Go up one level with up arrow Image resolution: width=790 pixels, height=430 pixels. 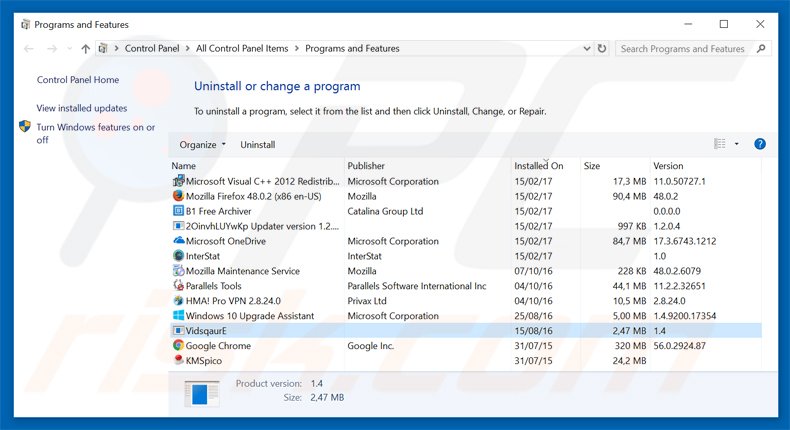pyautogui.click(x=86, y=48)
